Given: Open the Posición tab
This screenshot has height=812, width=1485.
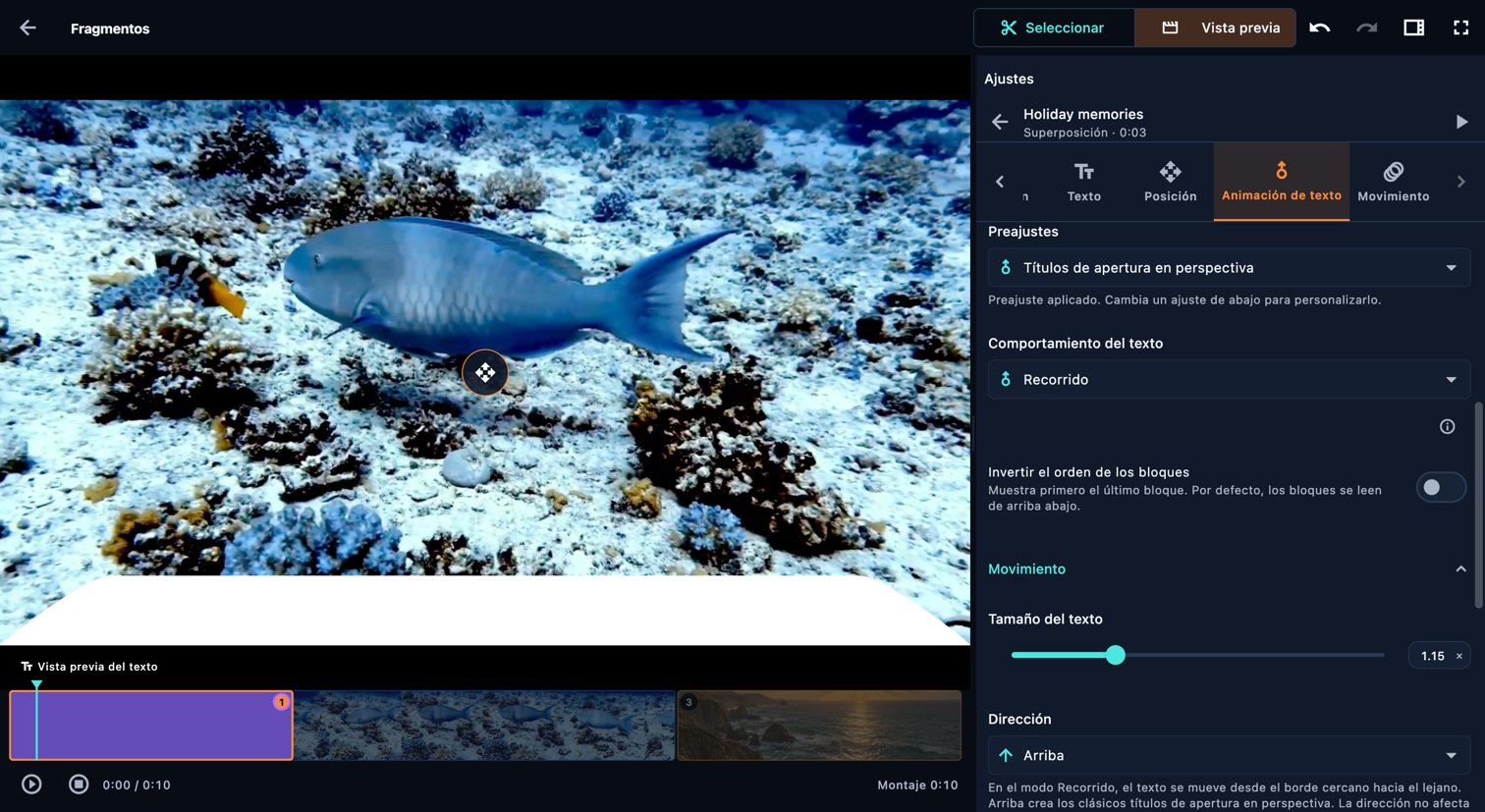Looking at the screenshot, I should tap(1171, 182).
